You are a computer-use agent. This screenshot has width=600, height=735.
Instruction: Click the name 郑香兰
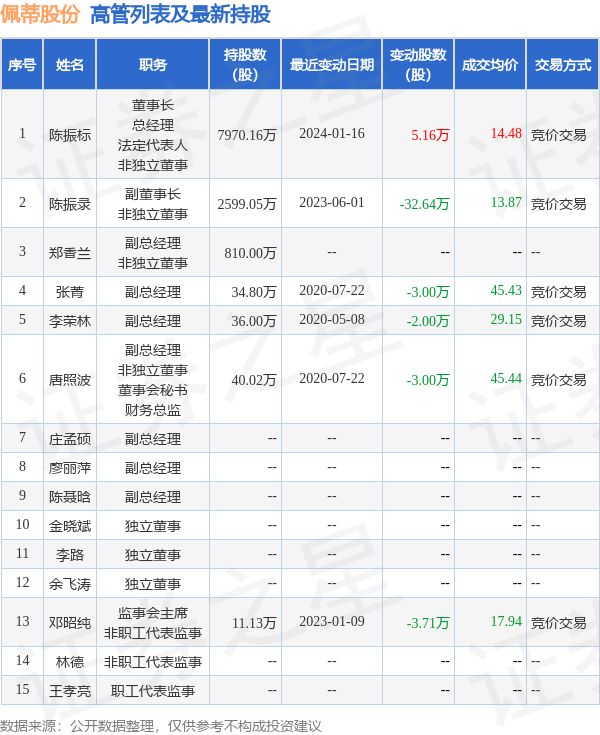pos(70,253)
